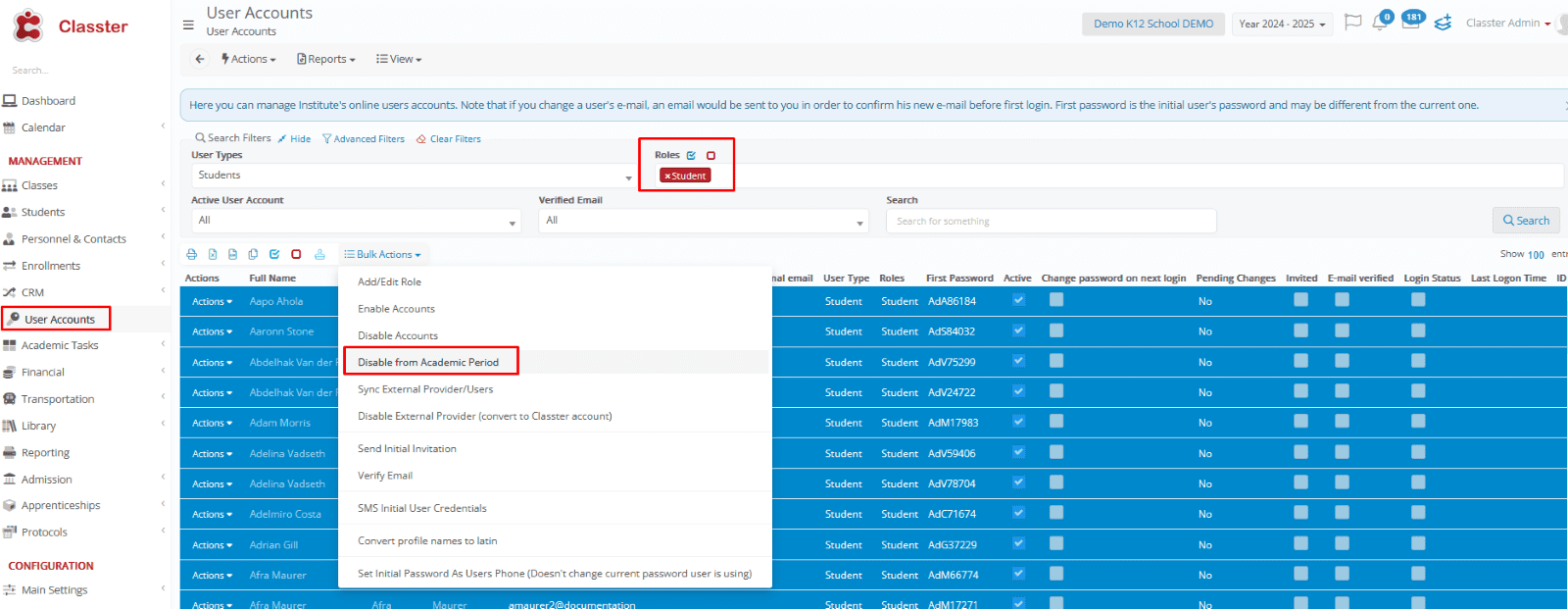Select all roles with Roles check icon

click(x=691, y=155)
